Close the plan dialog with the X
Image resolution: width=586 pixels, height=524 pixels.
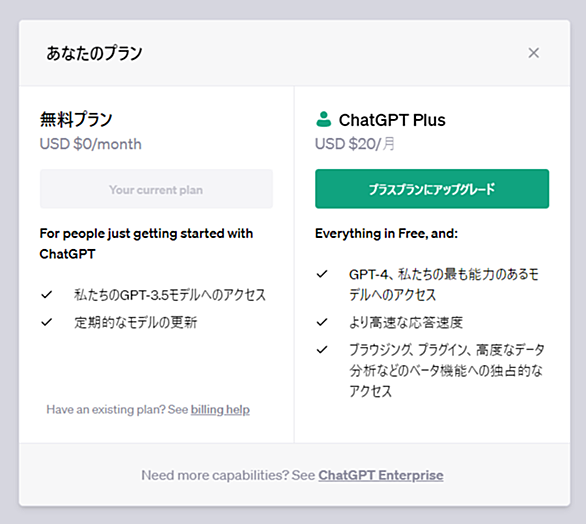pyautogui.click(x=533, y=53)
